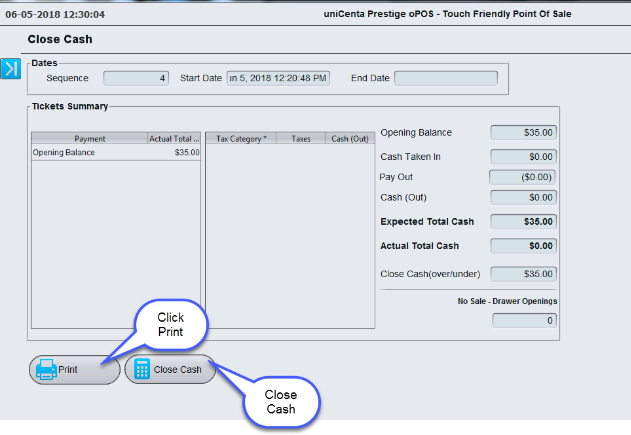
Task: Click the Start Date label
Action: [201, 78]
